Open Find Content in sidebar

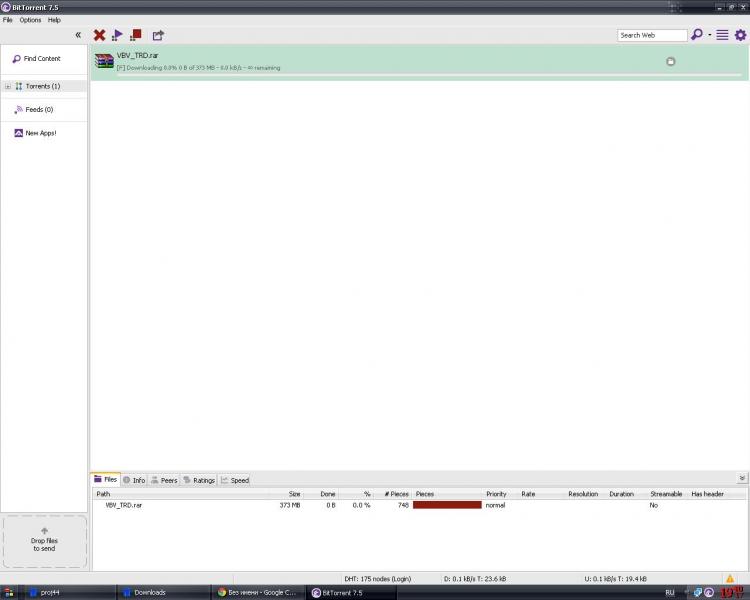pyautogui.click(x=42, y=59)
